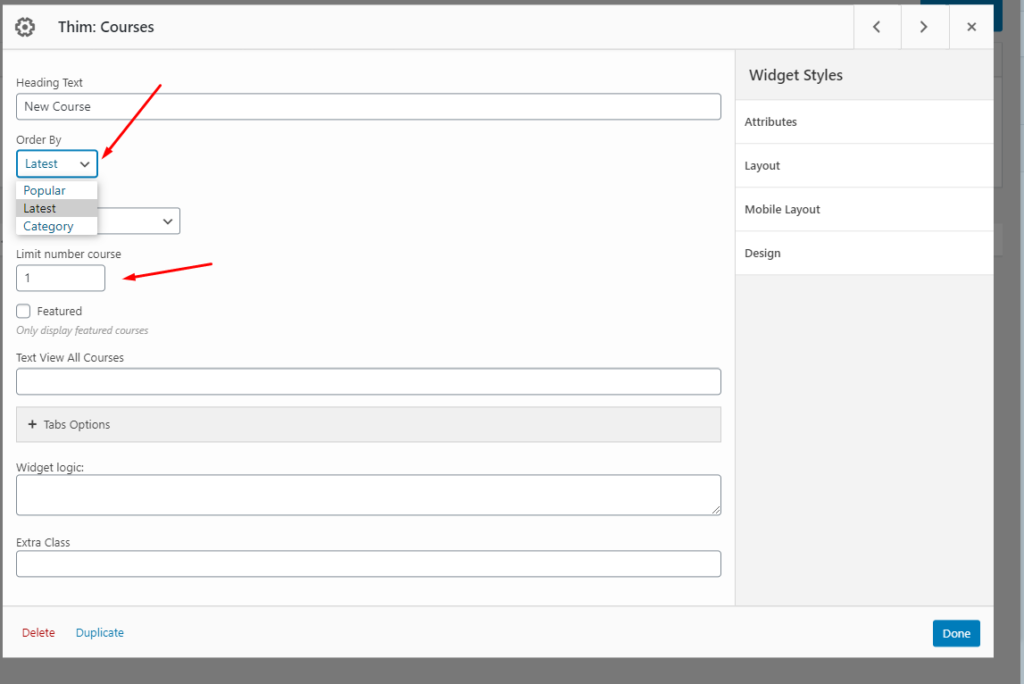Focus the Heading Text field

[x=368, y=106]
